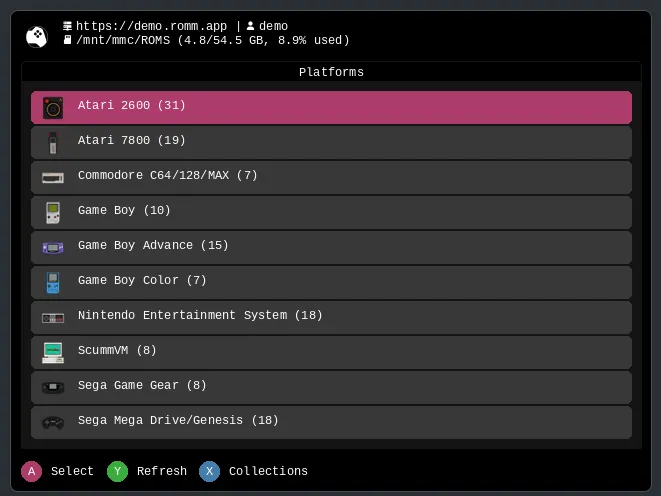Click the Atari 7800 joystick icon
The image size is (661, 496).
(53, 142)
